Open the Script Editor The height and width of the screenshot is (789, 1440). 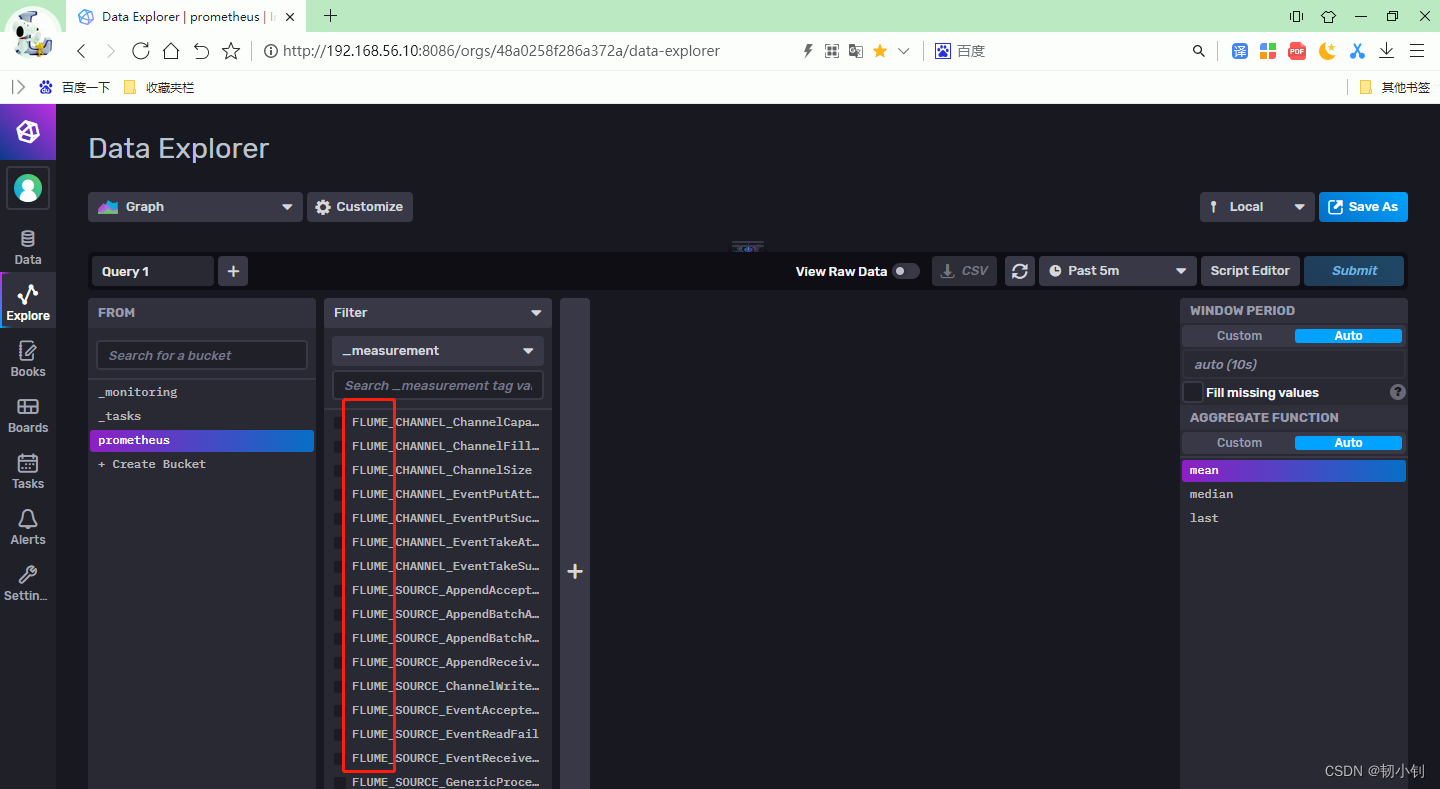point(1250,271)
